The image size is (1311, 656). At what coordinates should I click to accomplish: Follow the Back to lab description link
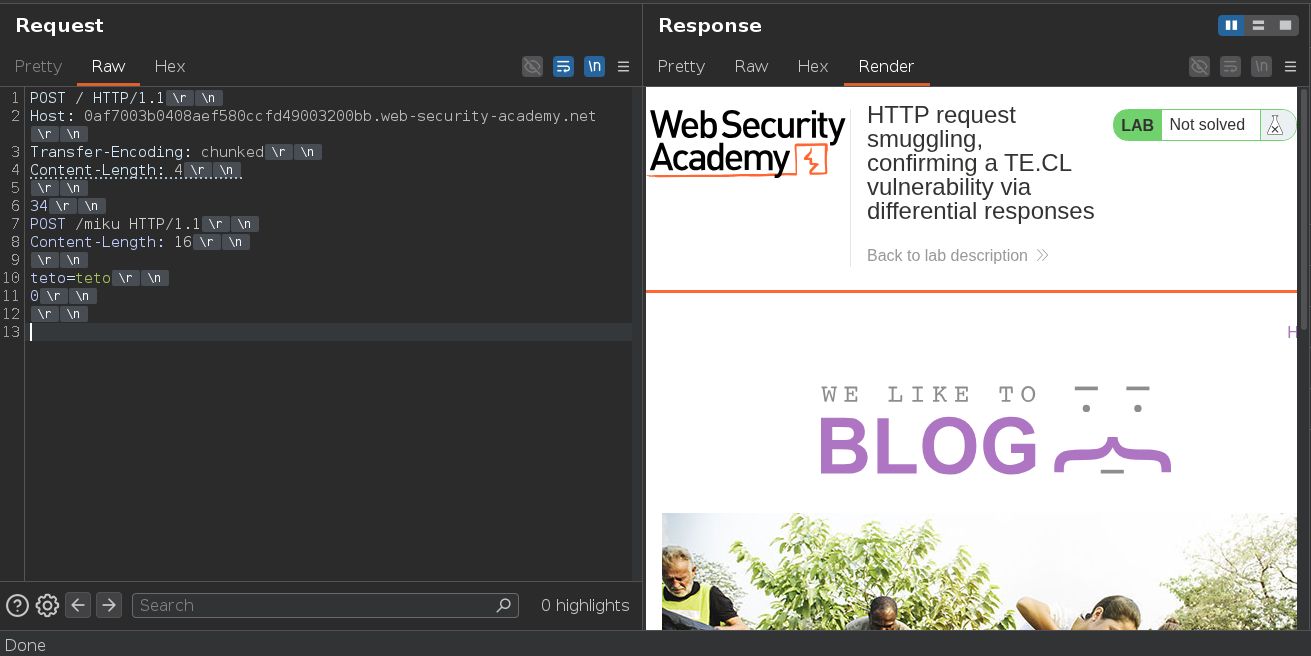coord(957,255)
